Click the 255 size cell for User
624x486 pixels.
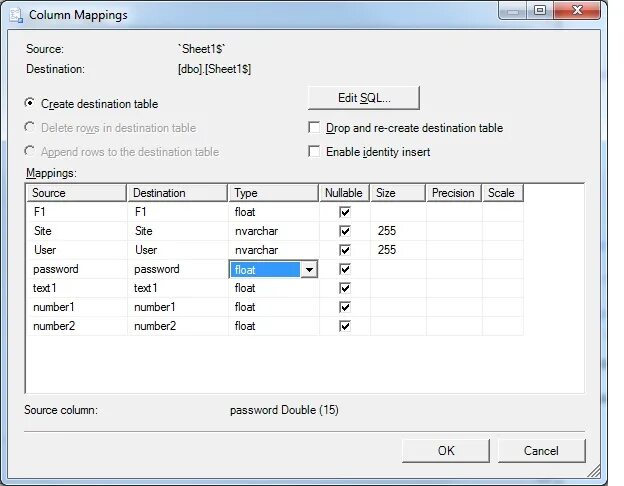(x=398, y=250)
